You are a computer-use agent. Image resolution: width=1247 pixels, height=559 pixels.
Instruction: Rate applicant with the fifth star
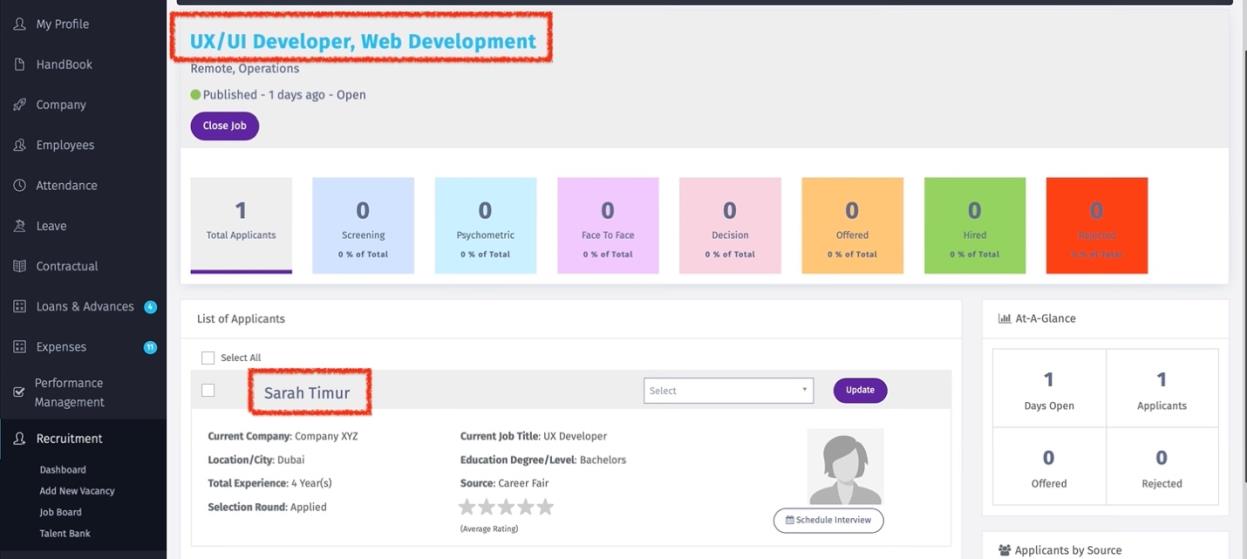point(545,507)
